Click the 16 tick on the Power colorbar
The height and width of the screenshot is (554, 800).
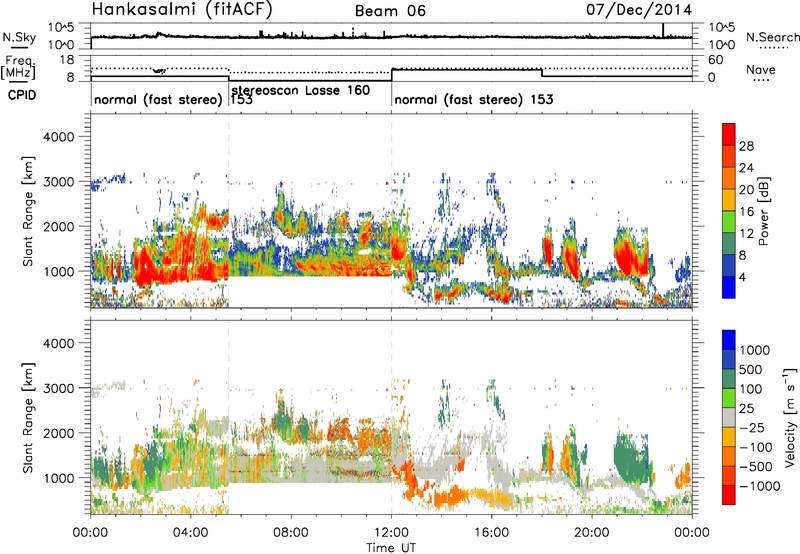pos(746,212)
